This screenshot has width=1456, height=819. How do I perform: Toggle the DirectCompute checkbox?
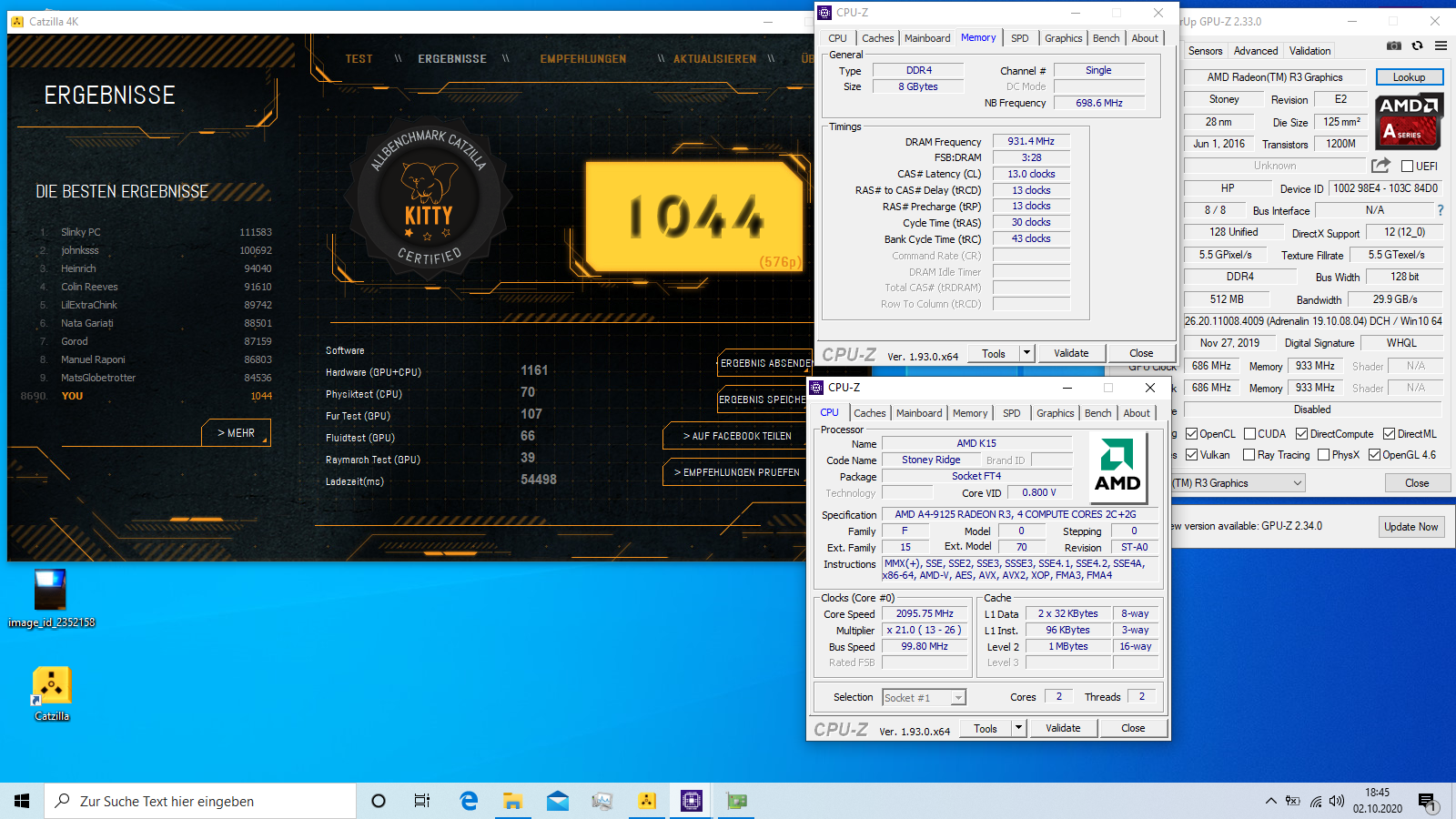coord(1302,434)
